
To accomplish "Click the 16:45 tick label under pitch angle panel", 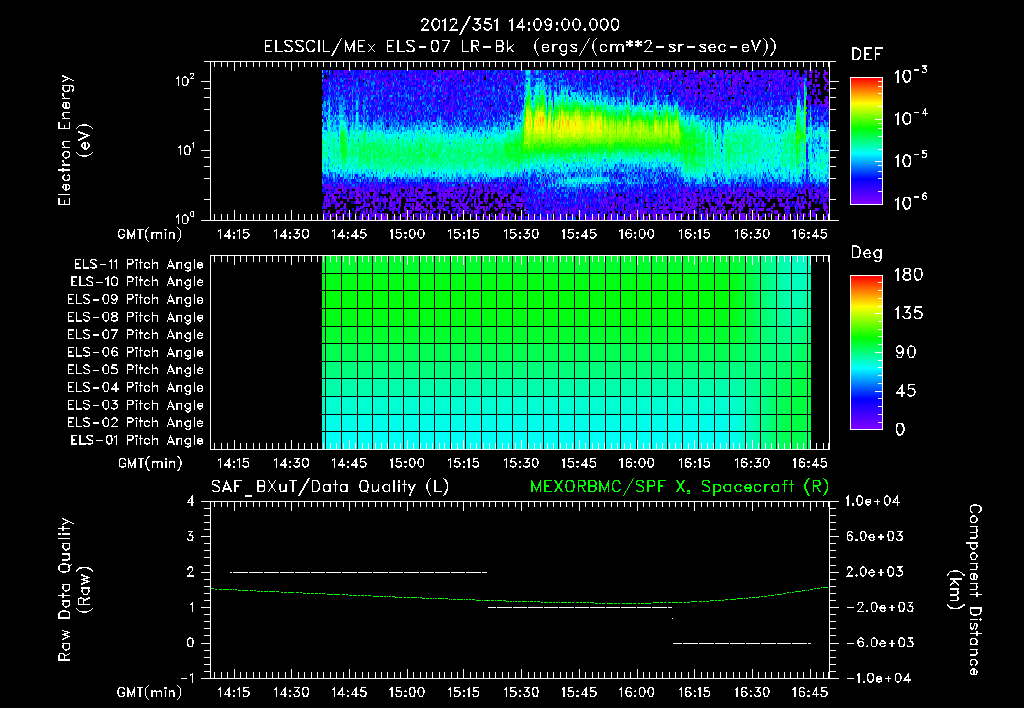I will tap(809, 464).
